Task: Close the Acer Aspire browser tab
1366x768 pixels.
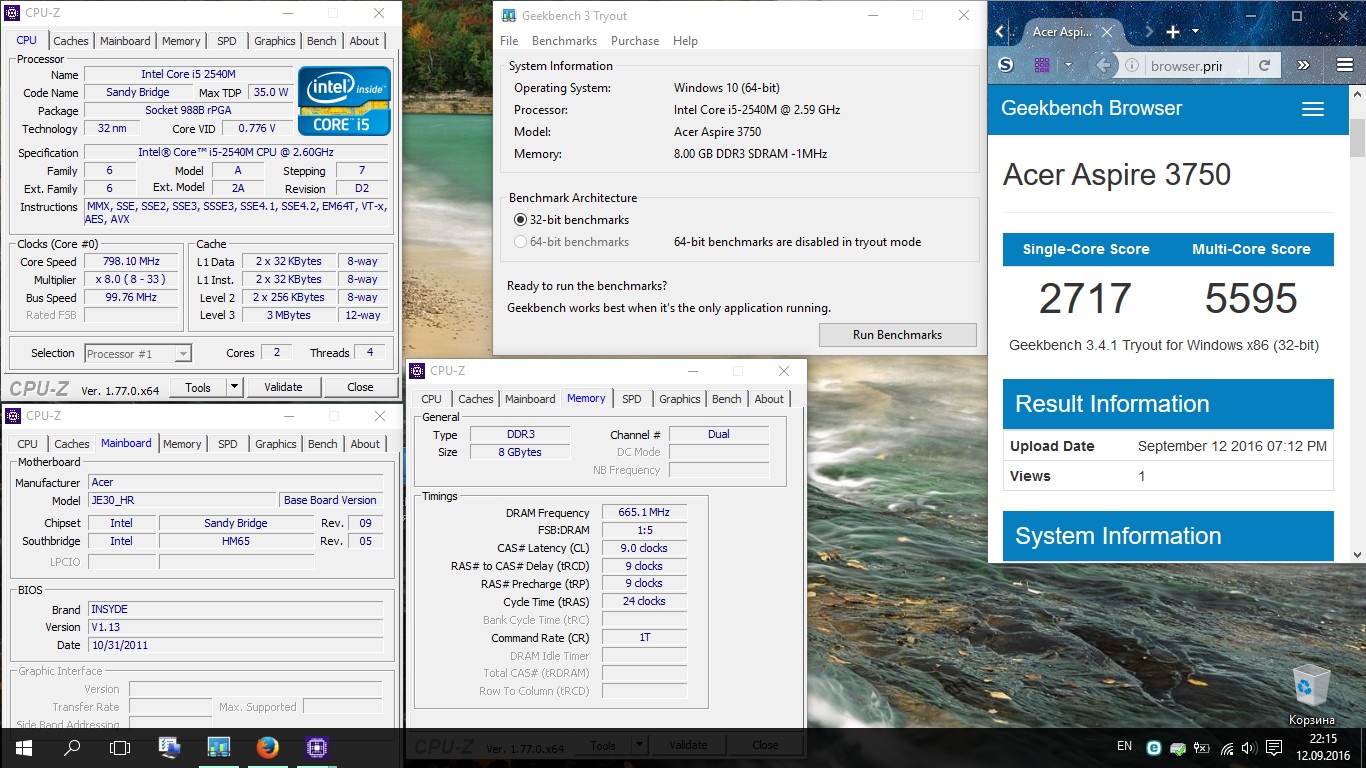Action: click(1109, 32)
